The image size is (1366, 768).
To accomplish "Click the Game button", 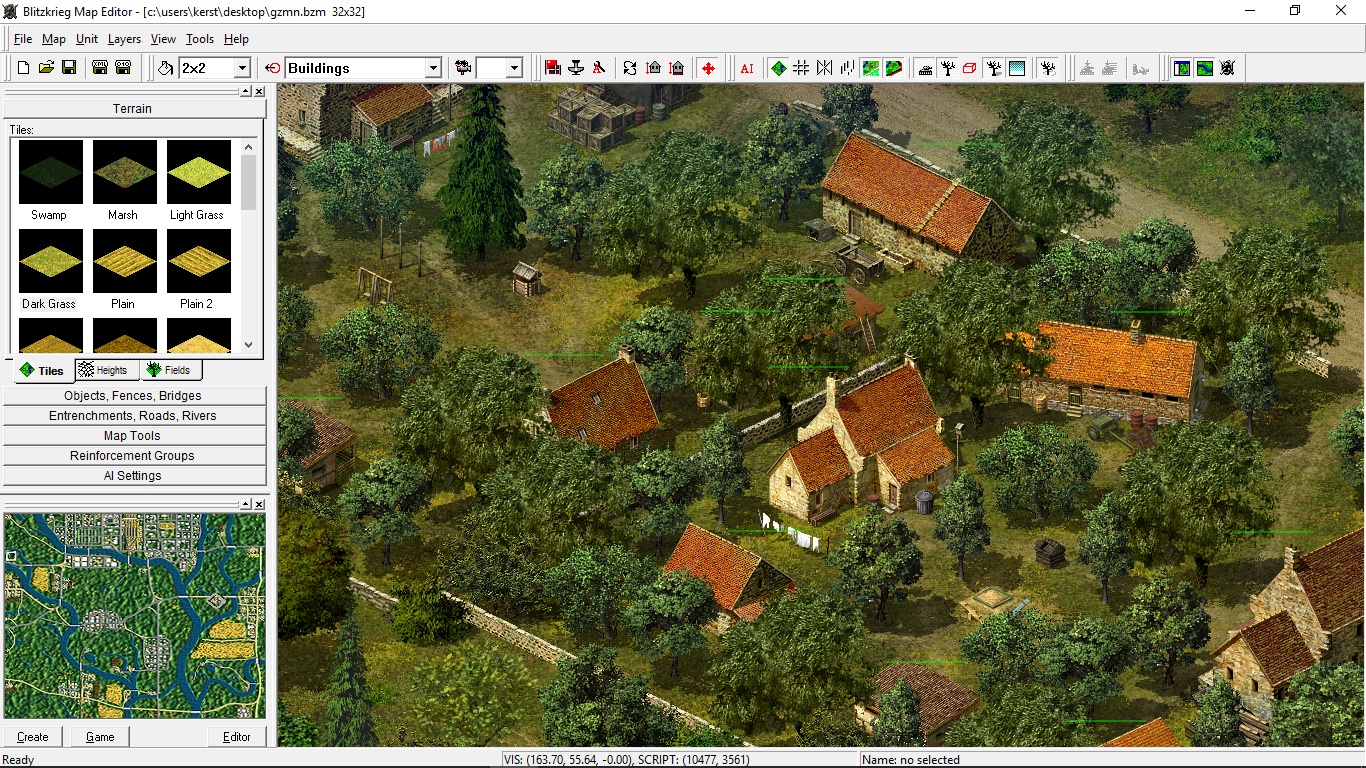I will tap(100, 737).
